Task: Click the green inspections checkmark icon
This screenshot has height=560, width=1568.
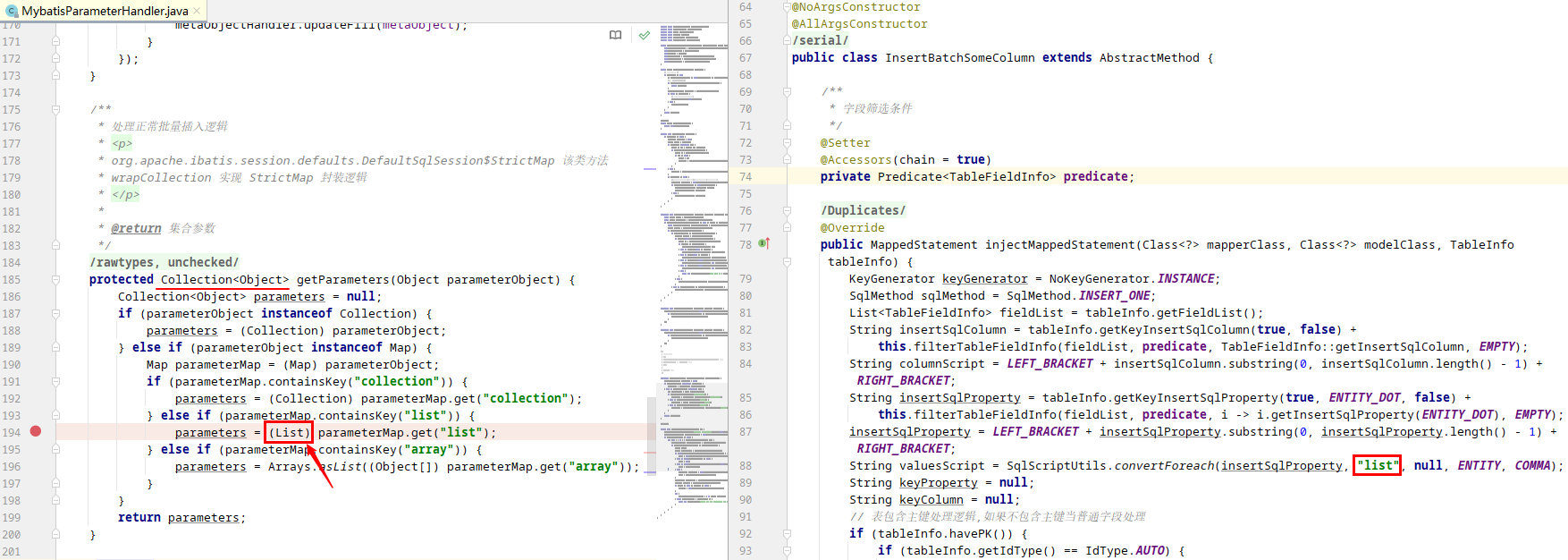Action: (x=645, y=36)
